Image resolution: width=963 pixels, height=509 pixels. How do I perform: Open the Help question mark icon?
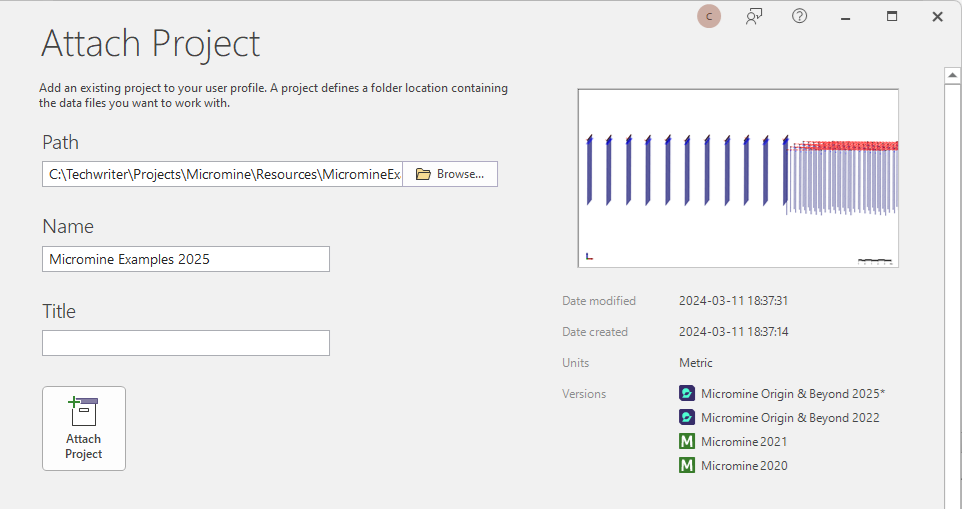pos(799,16)
